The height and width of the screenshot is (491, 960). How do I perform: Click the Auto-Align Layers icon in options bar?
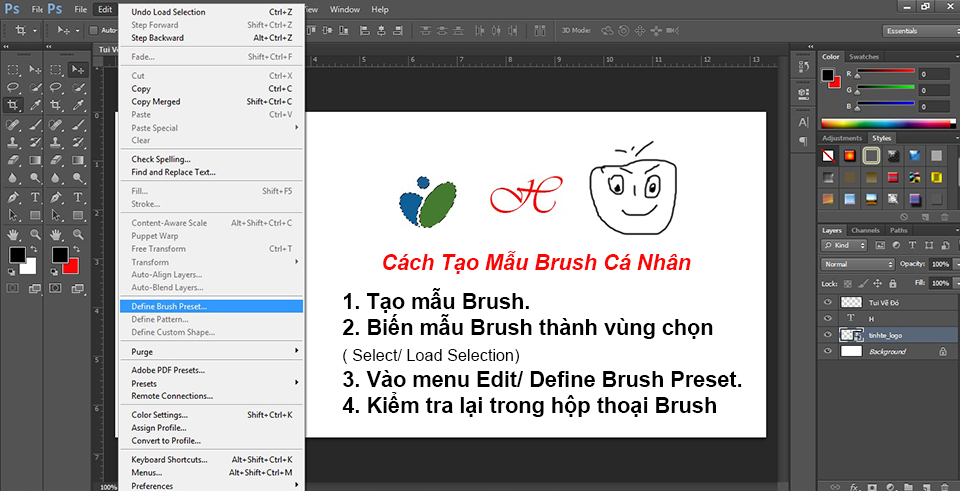[x=539, y=30]
